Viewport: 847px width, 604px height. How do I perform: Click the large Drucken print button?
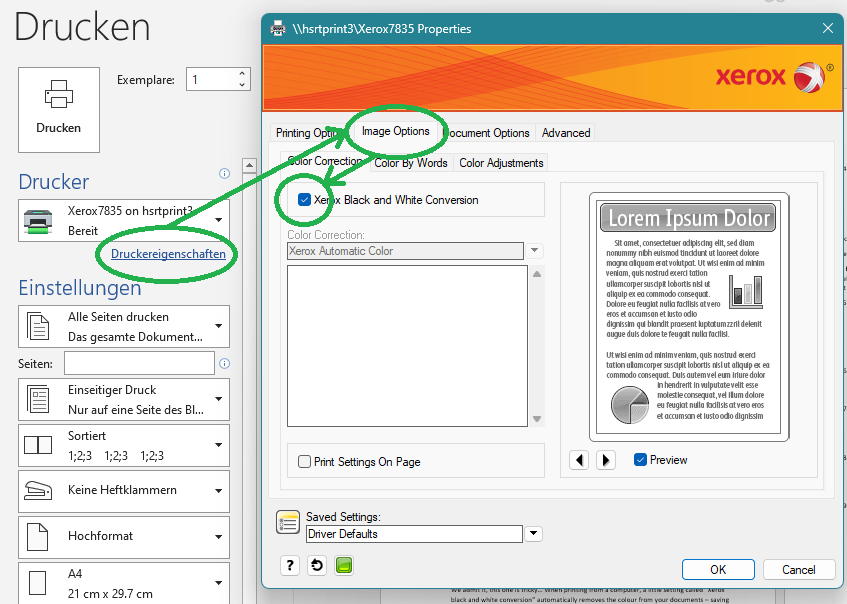click(x=59, y=110)
